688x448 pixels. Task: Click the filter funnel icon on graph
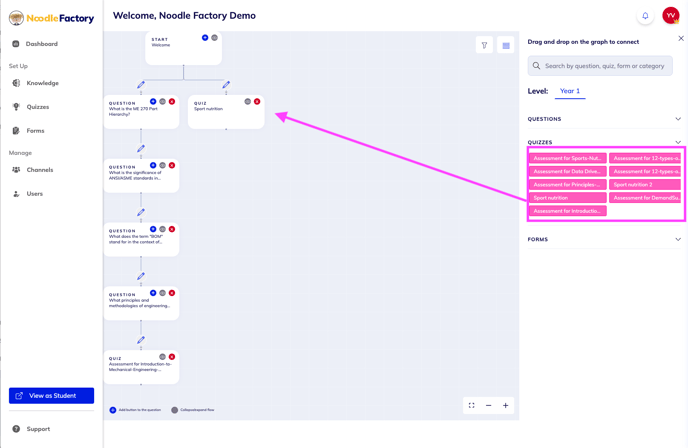coord(484,45)
